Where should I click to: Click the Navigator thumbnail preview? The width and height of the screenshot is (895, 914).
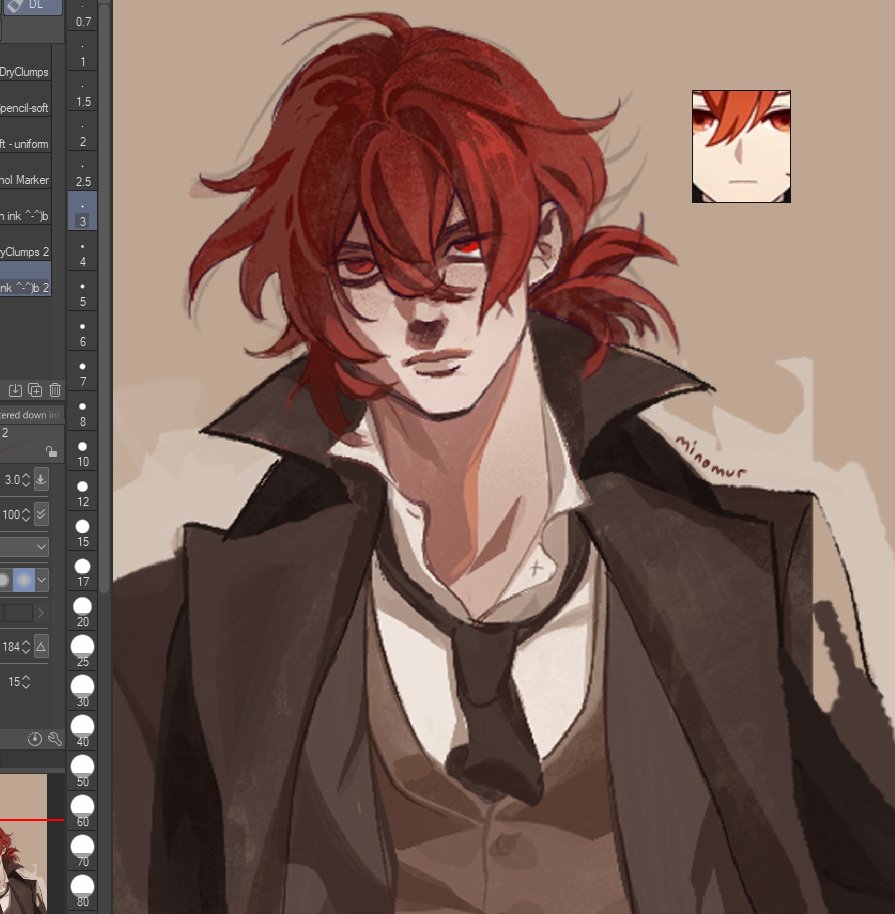(x=23, y=843)
